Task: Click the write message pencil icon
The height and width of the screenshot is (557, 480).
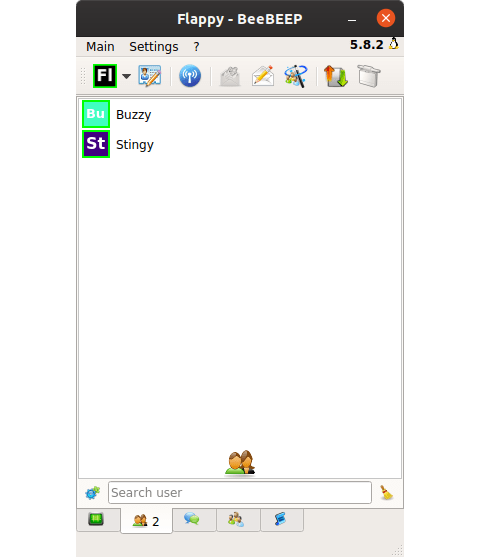Action: coord(263,76)
